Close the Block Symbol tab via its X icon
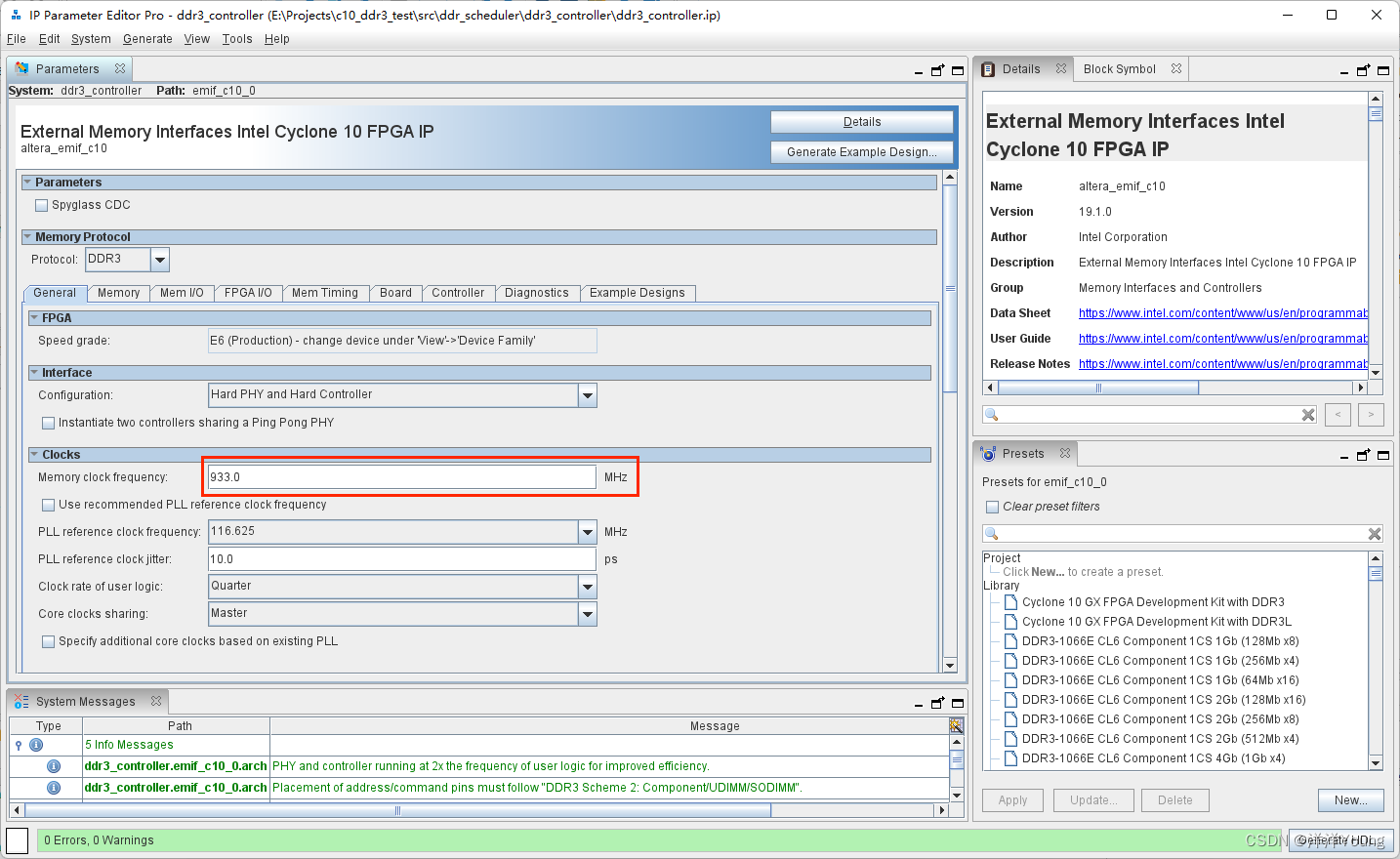This screenshot has height=859, width=1400. pos(1176,69)
